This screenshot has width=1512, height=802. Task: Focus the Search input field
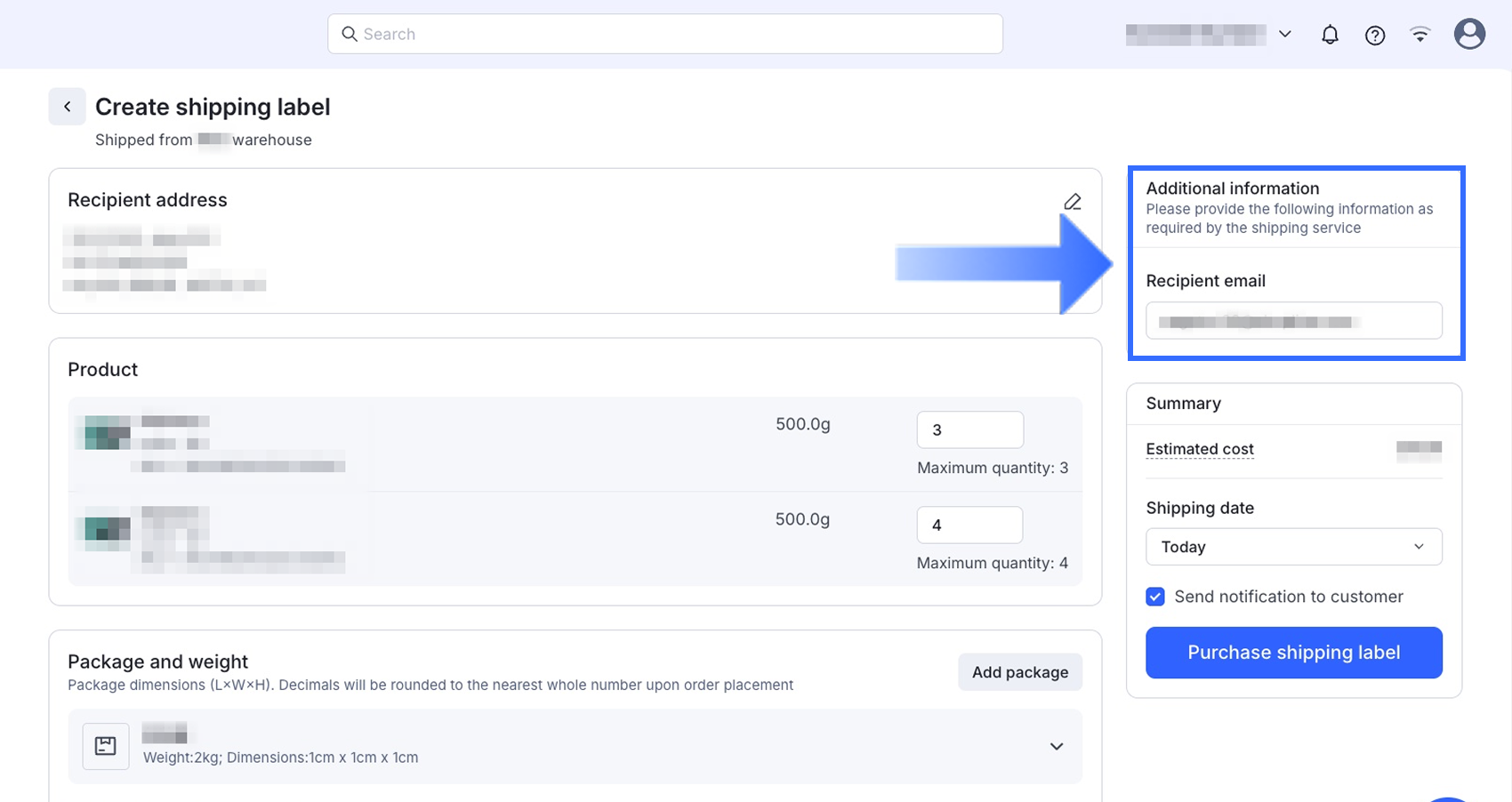(676, 34)
